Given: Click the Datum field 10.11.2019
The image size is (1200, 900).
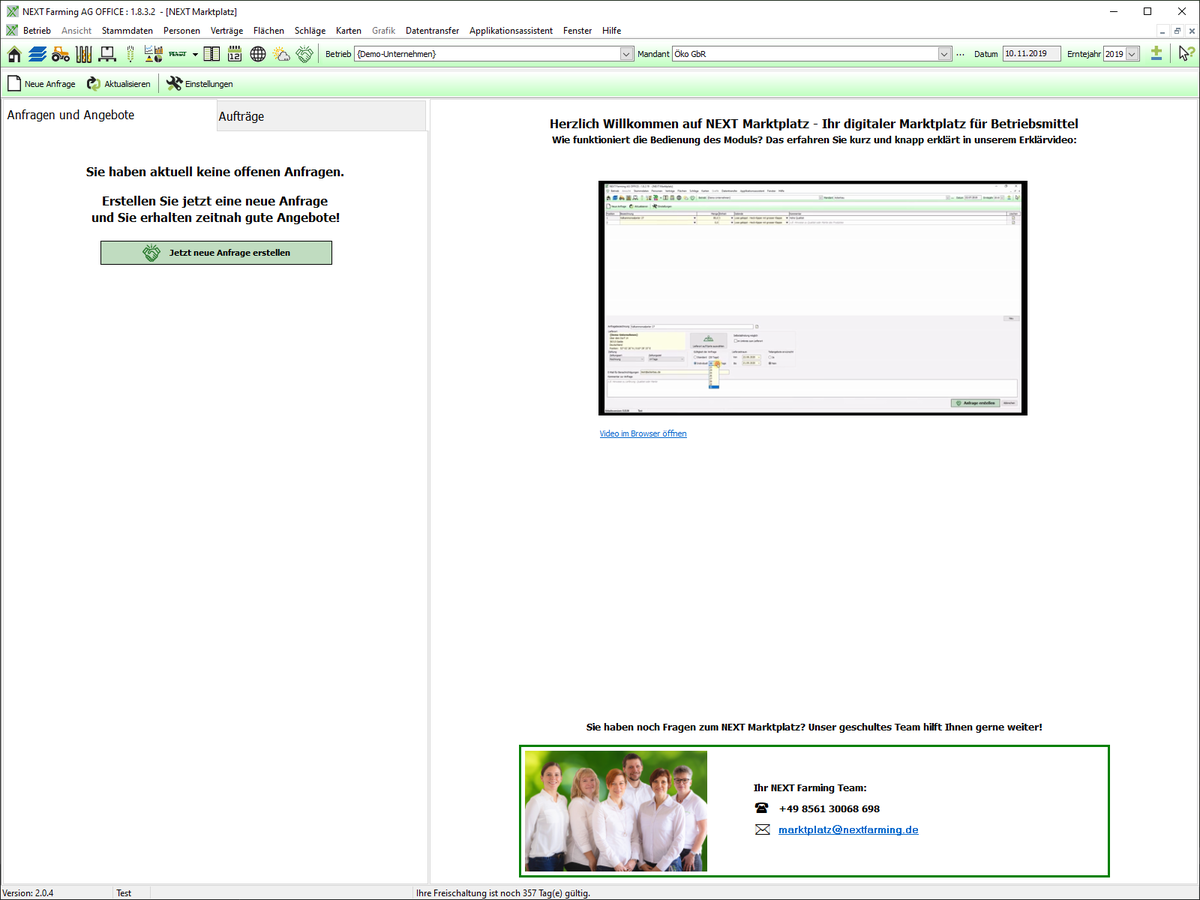Looking at the screenshot, I should coord(1031,54).
